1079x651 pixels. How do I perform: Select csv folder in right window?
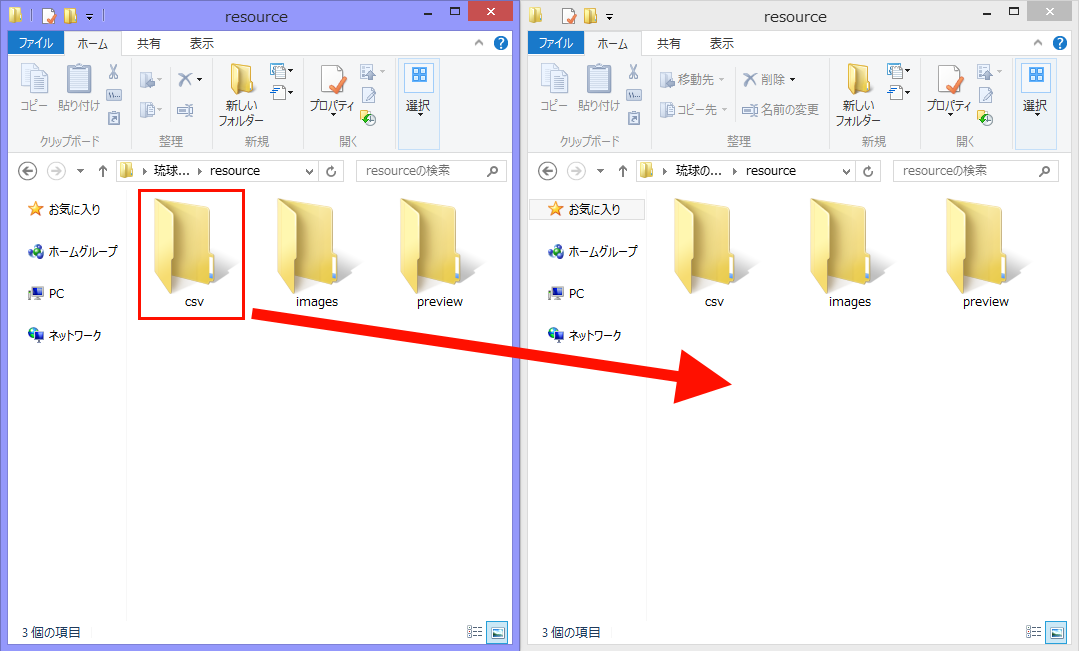click(714, 254)
